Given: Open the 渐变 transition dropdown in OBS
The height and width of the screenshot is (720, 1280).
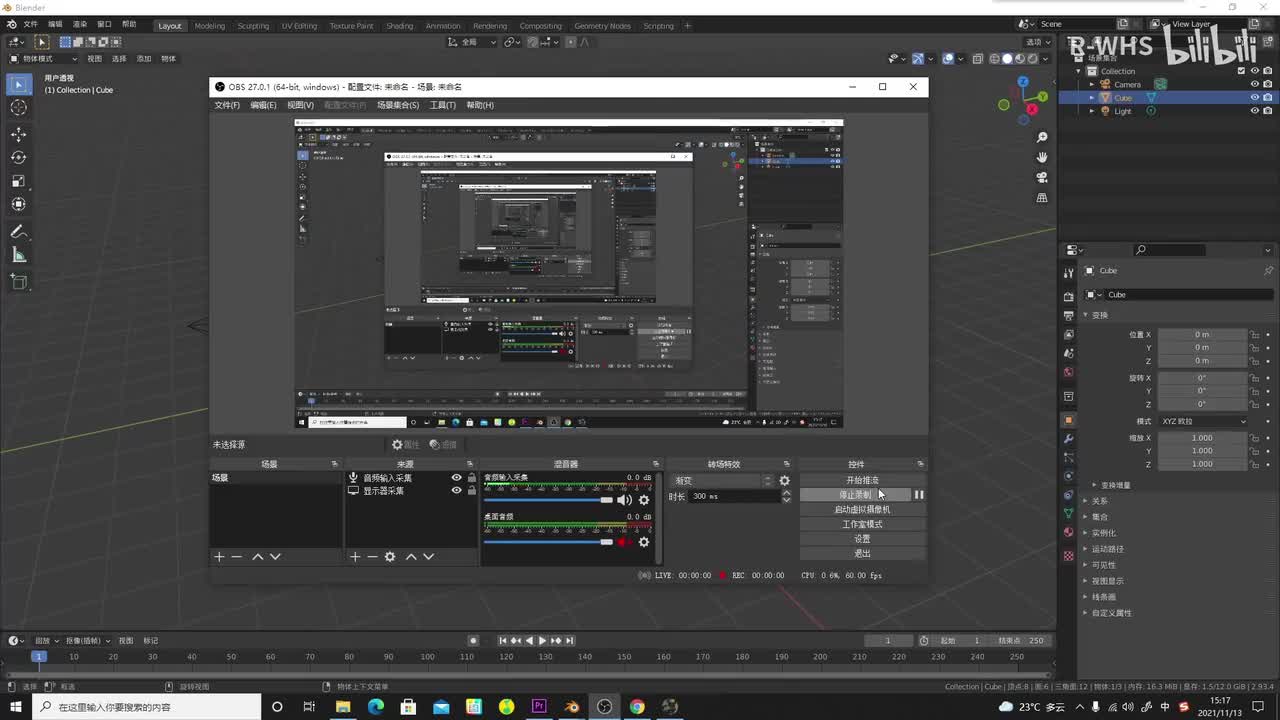Looking at the screenshot, I should [x=723, y=481].
